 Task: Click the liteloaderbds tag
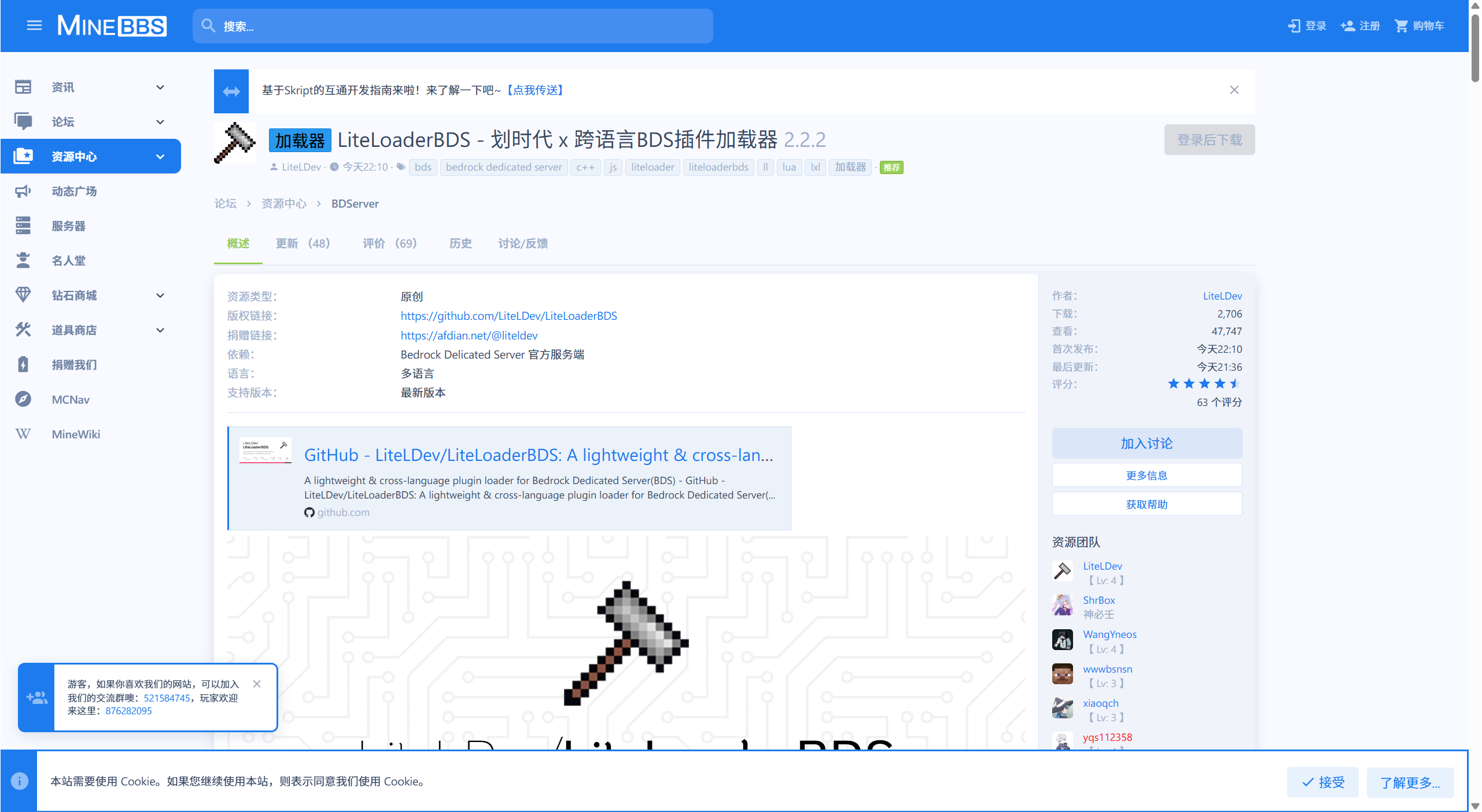718,167
